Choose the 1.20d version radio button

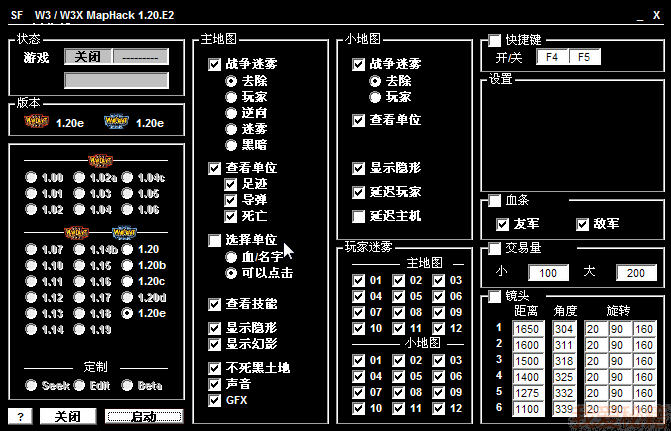tap(127, 297)
